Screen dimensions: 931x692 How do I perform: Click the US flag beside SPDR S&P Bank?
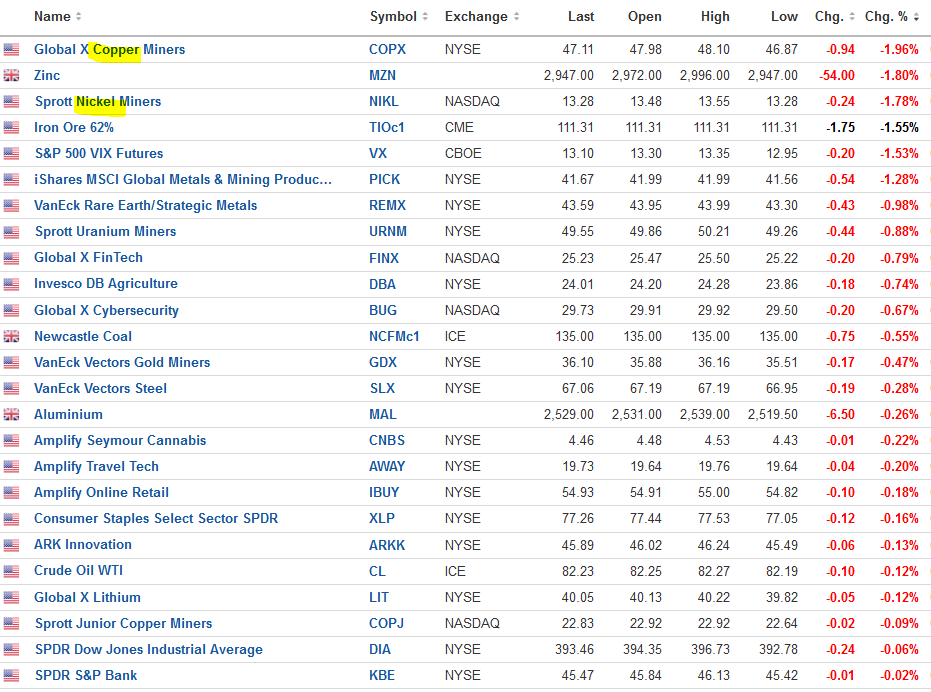coord(11,675)
